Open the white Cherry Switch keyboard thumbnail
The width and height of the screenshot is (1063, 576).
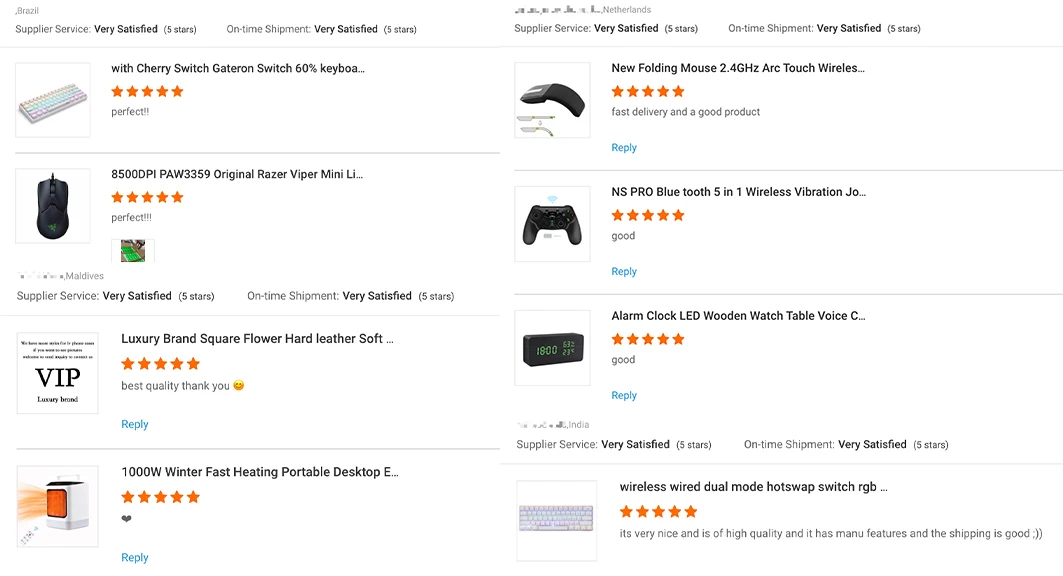coord(53,100)
